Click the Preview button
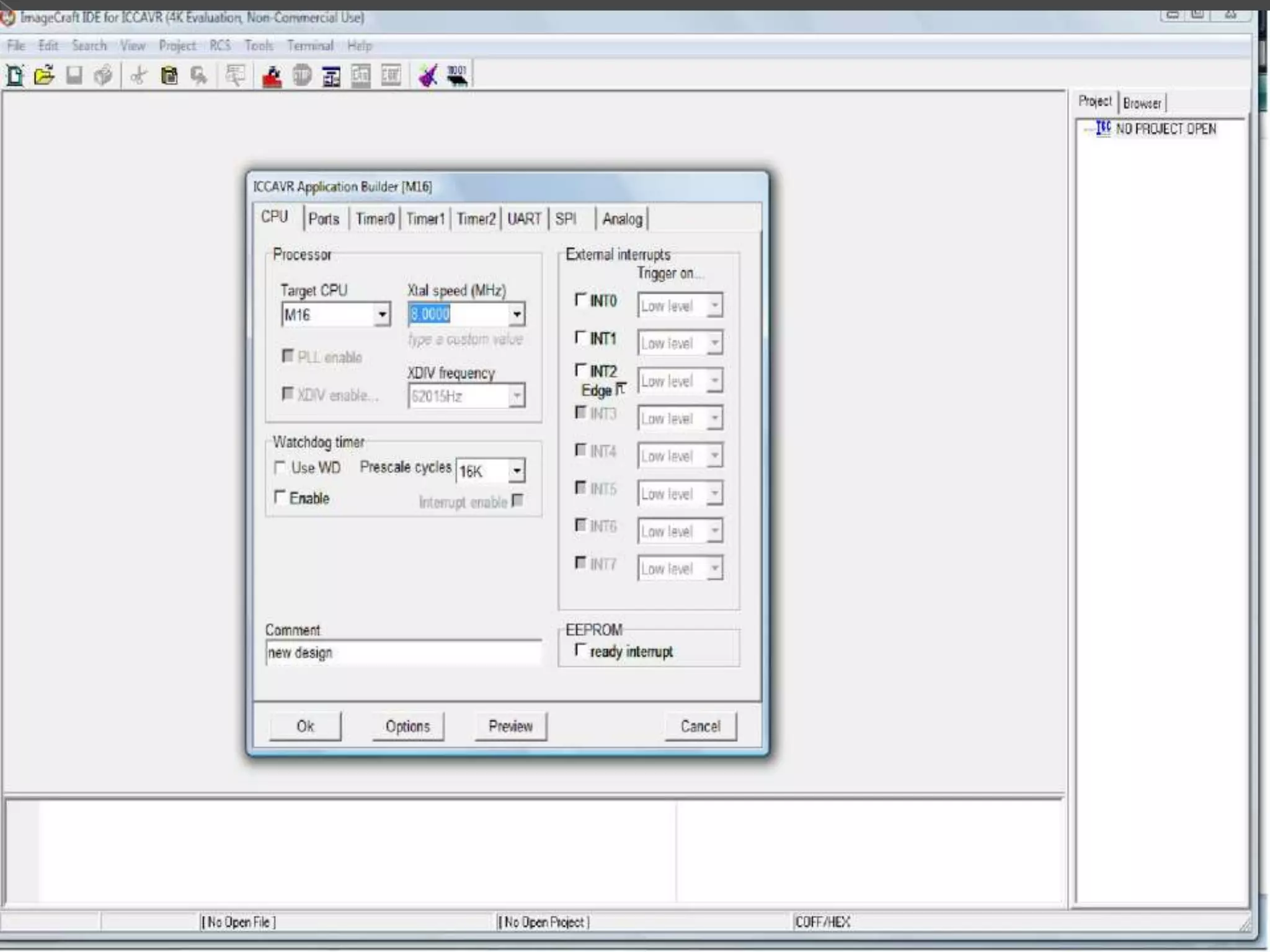Screen dimensions: 1270x952 [510, 726]
